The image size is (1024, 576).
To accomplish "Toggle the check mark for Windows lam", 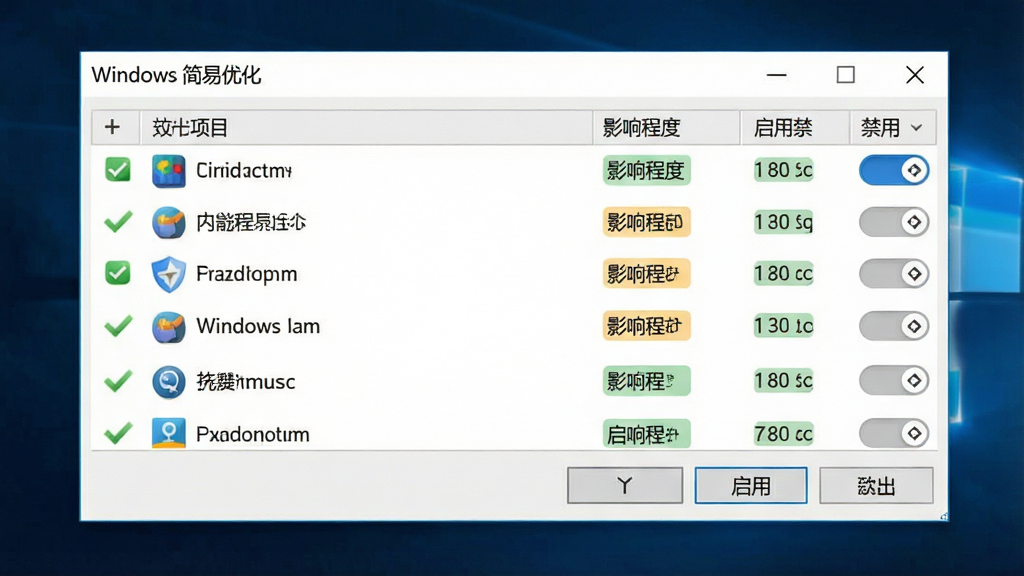I will coord(118,325).
